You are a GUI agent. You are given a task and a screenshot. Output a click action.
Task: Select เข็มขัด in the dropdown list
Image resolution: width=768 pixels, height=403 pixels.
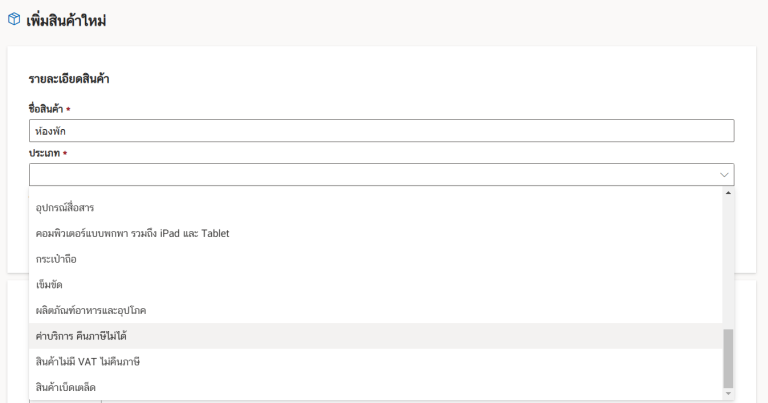point(49,285)
